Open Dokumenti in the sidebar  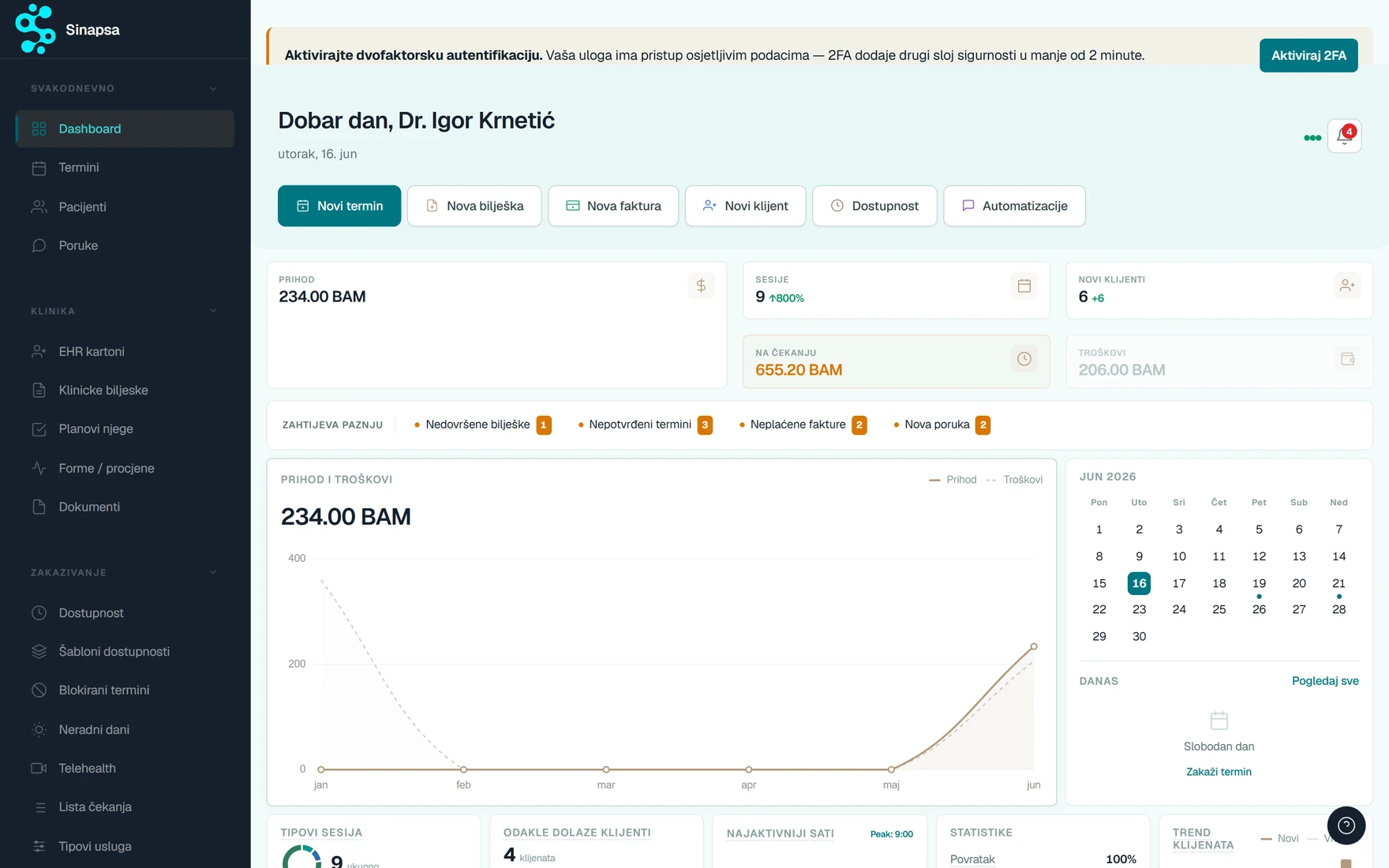pos(125,507)
